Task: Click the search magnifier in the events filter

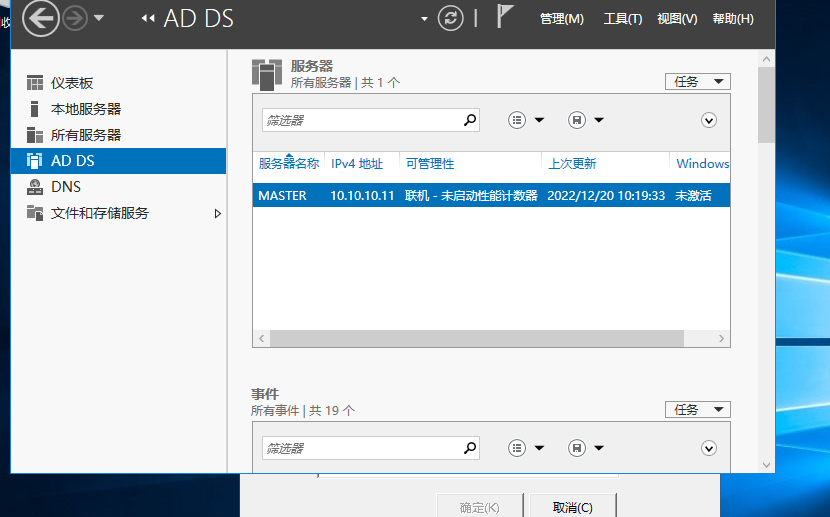Action: [470, 448]
